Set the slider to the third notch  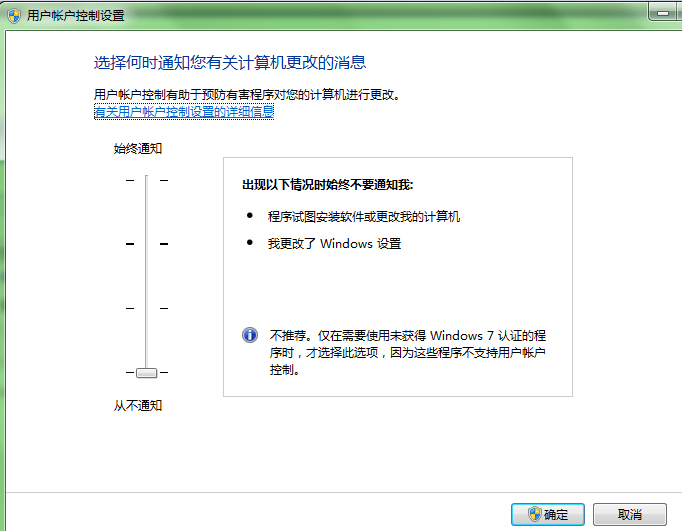pos(147,308)
